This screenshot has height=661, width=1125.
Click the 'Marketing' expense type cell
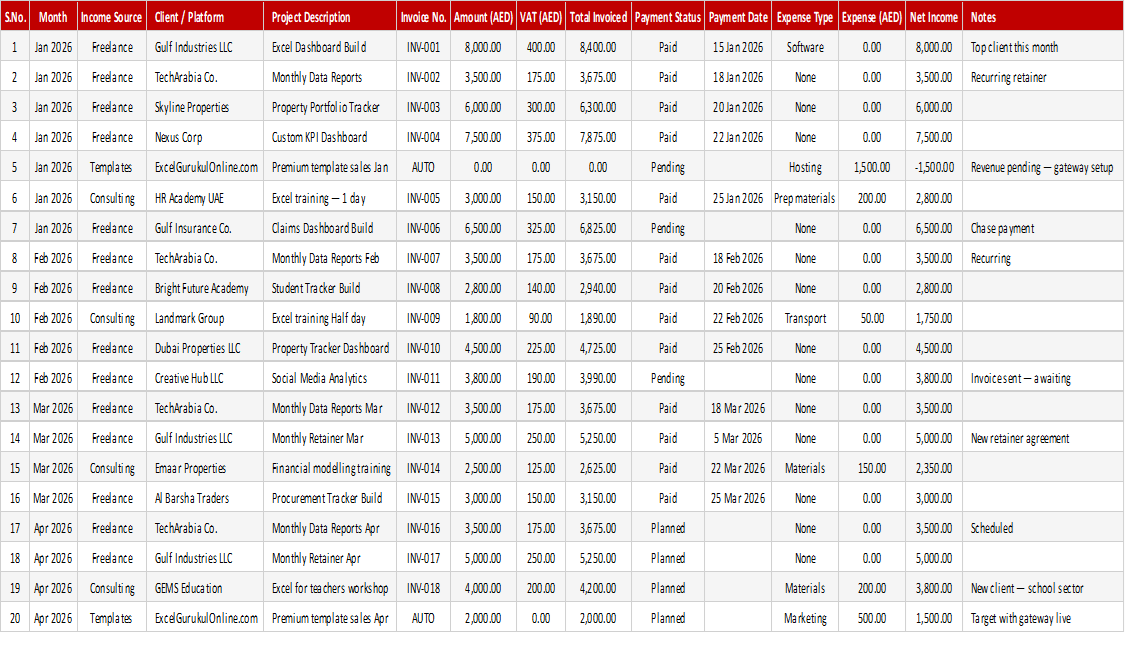(x=805, y=618)
